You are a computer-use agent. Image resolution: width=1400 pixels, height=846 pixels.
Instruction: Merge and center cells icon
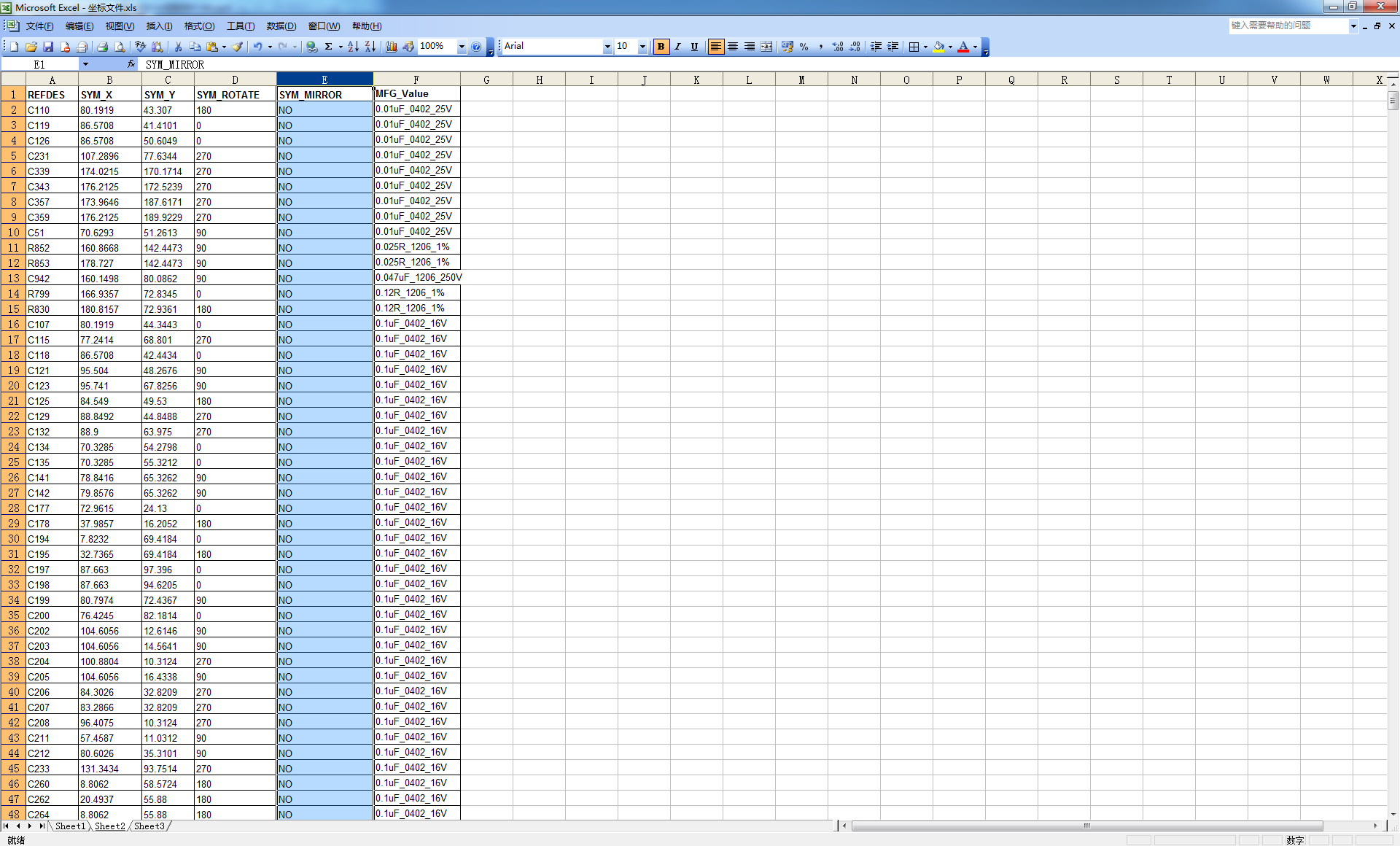pos(766,47)
